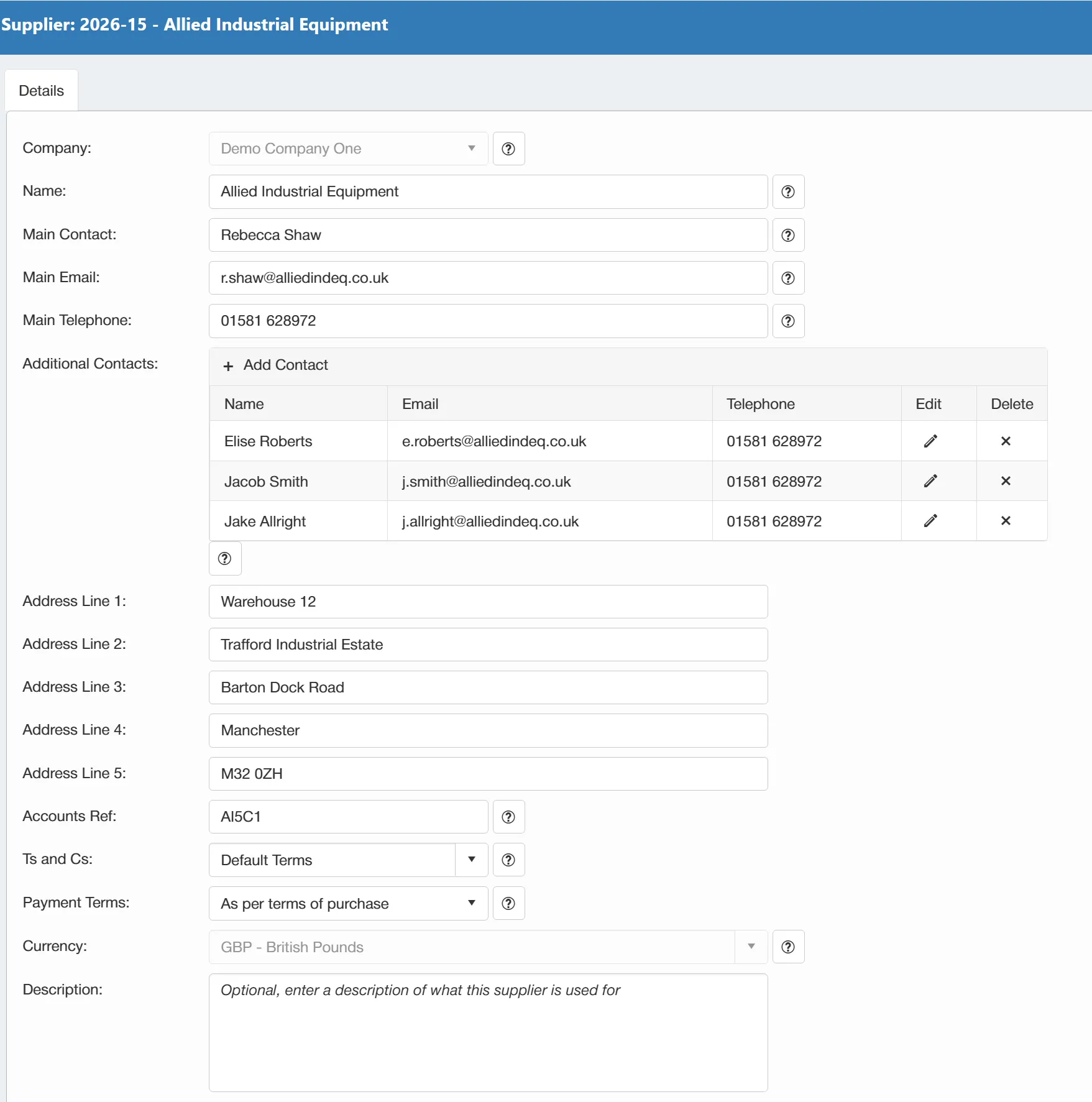Screen dimensions: 1092x1102
Task: Click Address Line 4 field Manchester
Action: [x=489, y=730]
